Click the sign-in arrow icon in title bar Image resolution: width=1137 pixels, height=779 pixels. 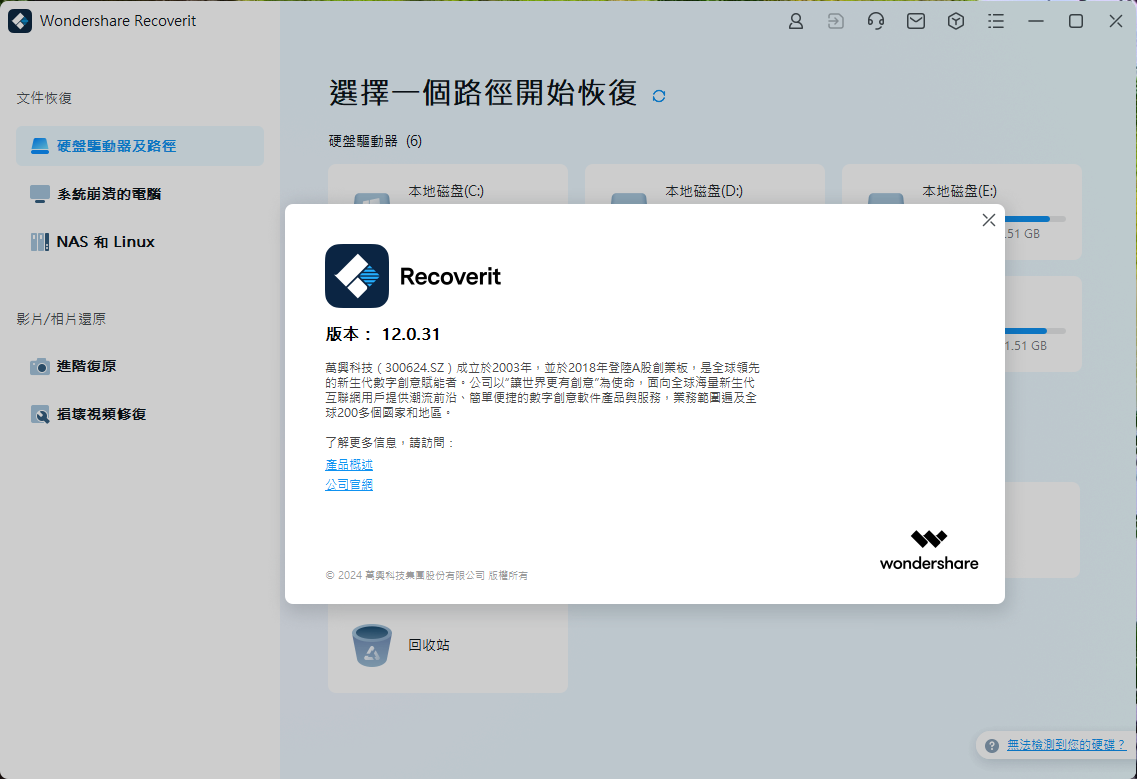click(836, 21)
